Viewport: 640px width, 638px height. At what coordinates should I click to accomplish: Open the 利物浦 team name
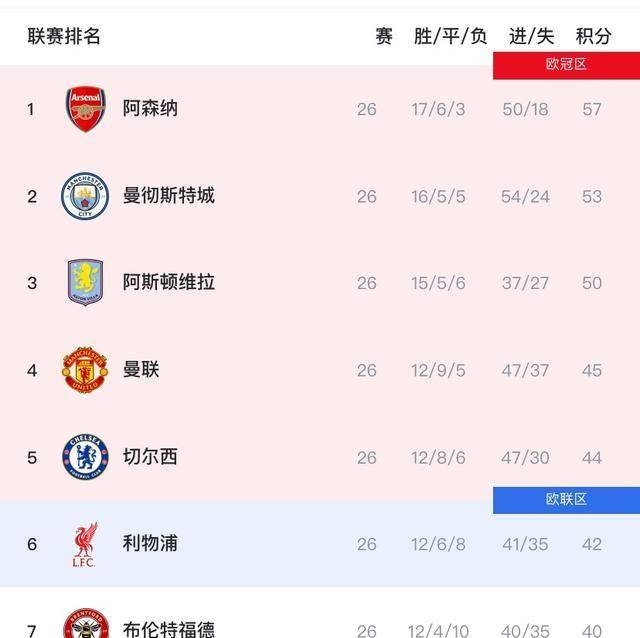[x=150, y=543]
